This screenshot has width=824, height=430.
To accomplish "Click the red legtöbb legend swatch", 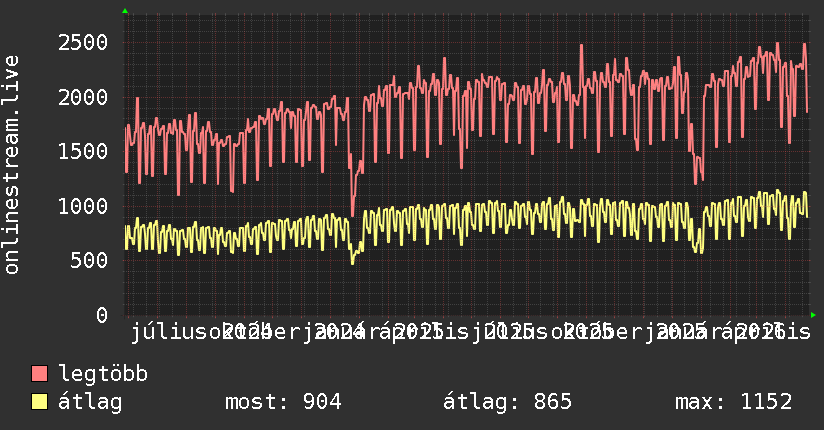I will pyautogui.click(x=39, y=374).
